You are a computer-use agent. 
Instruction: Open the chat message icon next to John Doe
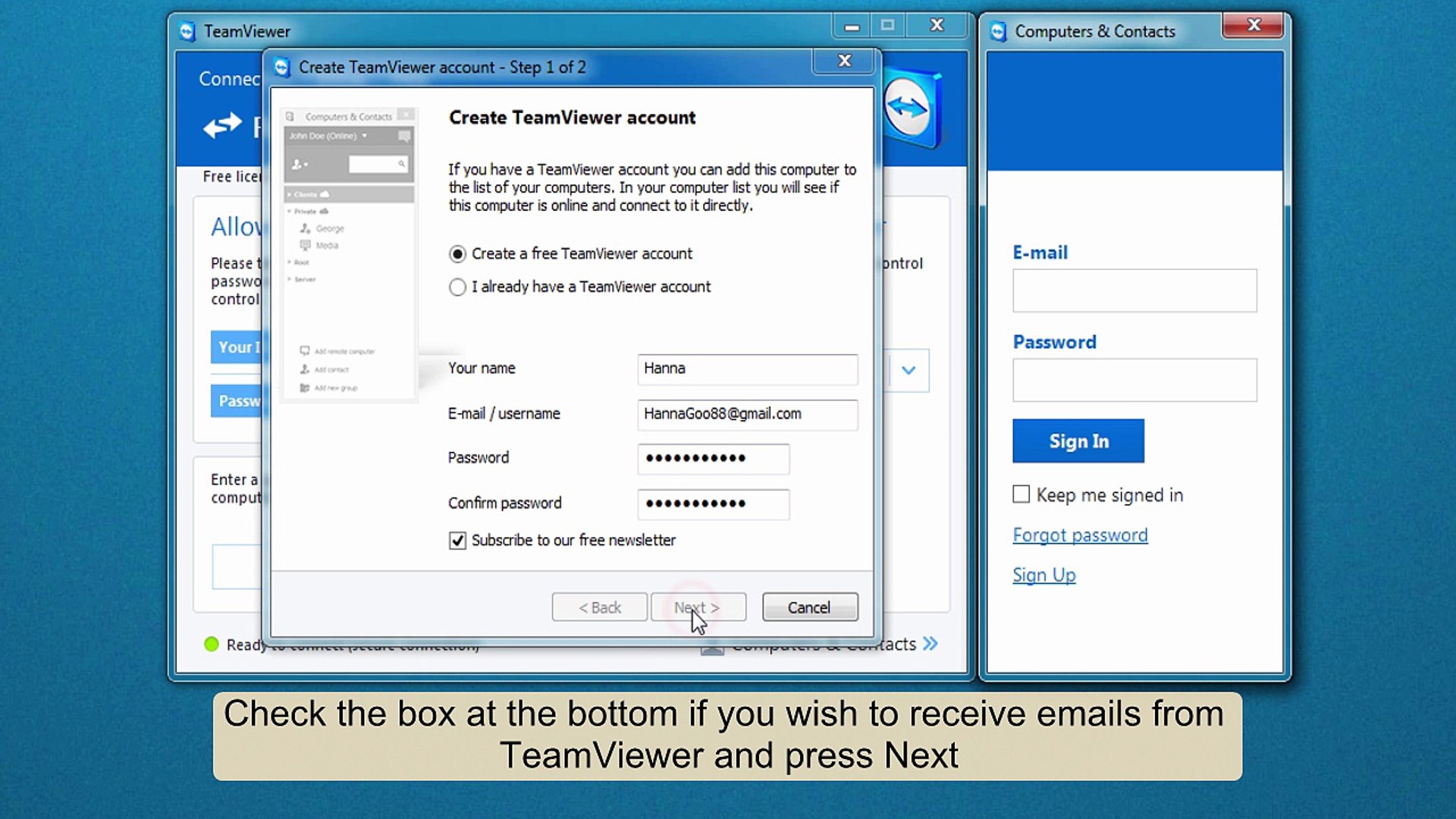click(404, 136)
